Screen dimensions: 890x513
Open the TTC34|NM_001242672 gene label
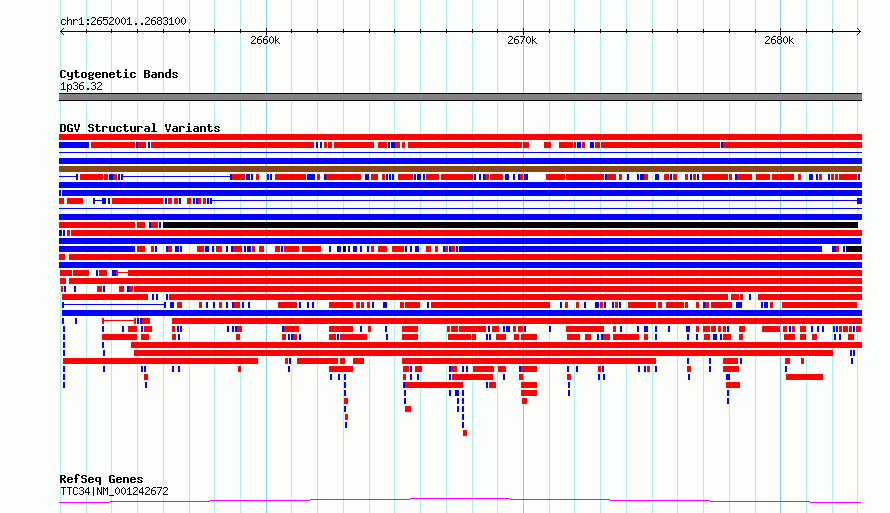(114, 491)
